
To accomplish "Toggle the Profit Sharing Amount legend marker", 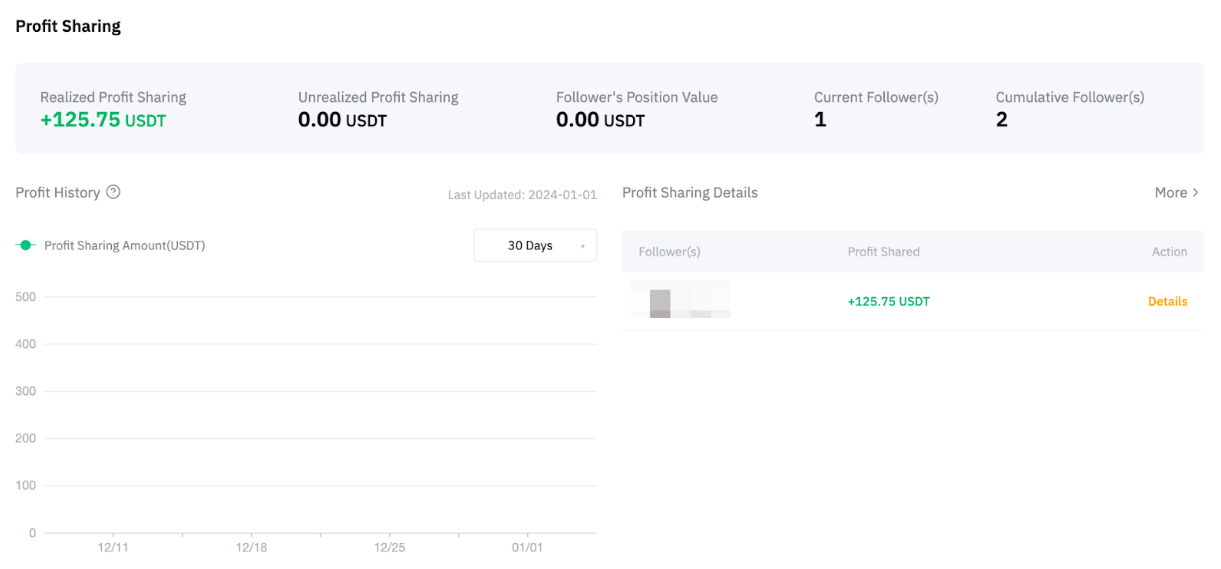I will click(x=26, y=245).
